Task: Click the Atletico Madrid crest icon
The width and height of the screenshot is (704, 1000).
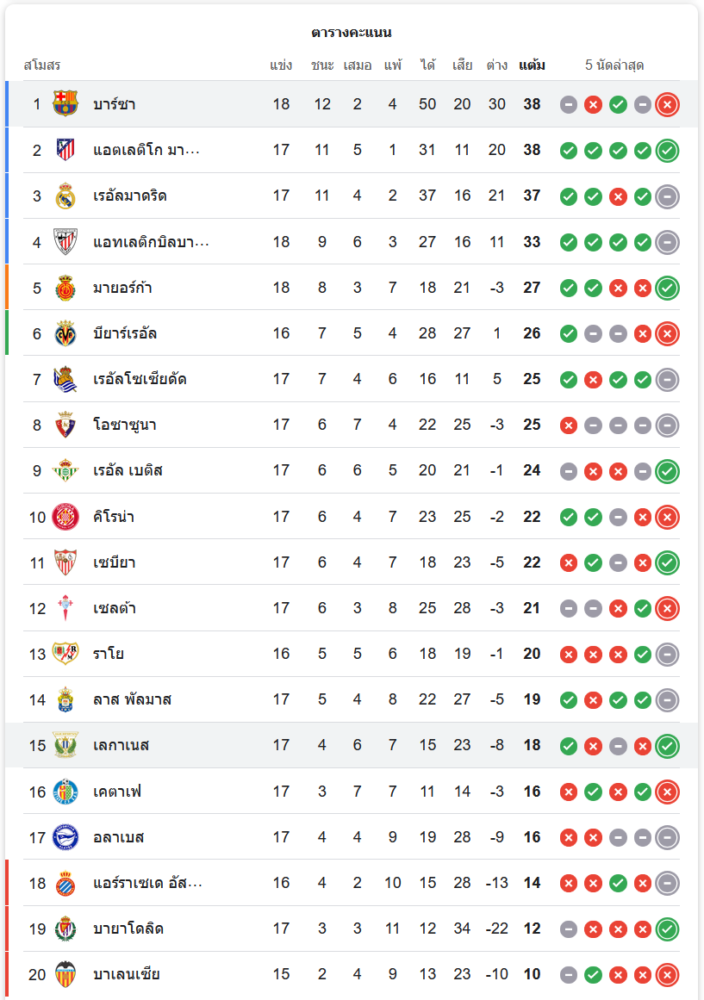Action: 66,150
